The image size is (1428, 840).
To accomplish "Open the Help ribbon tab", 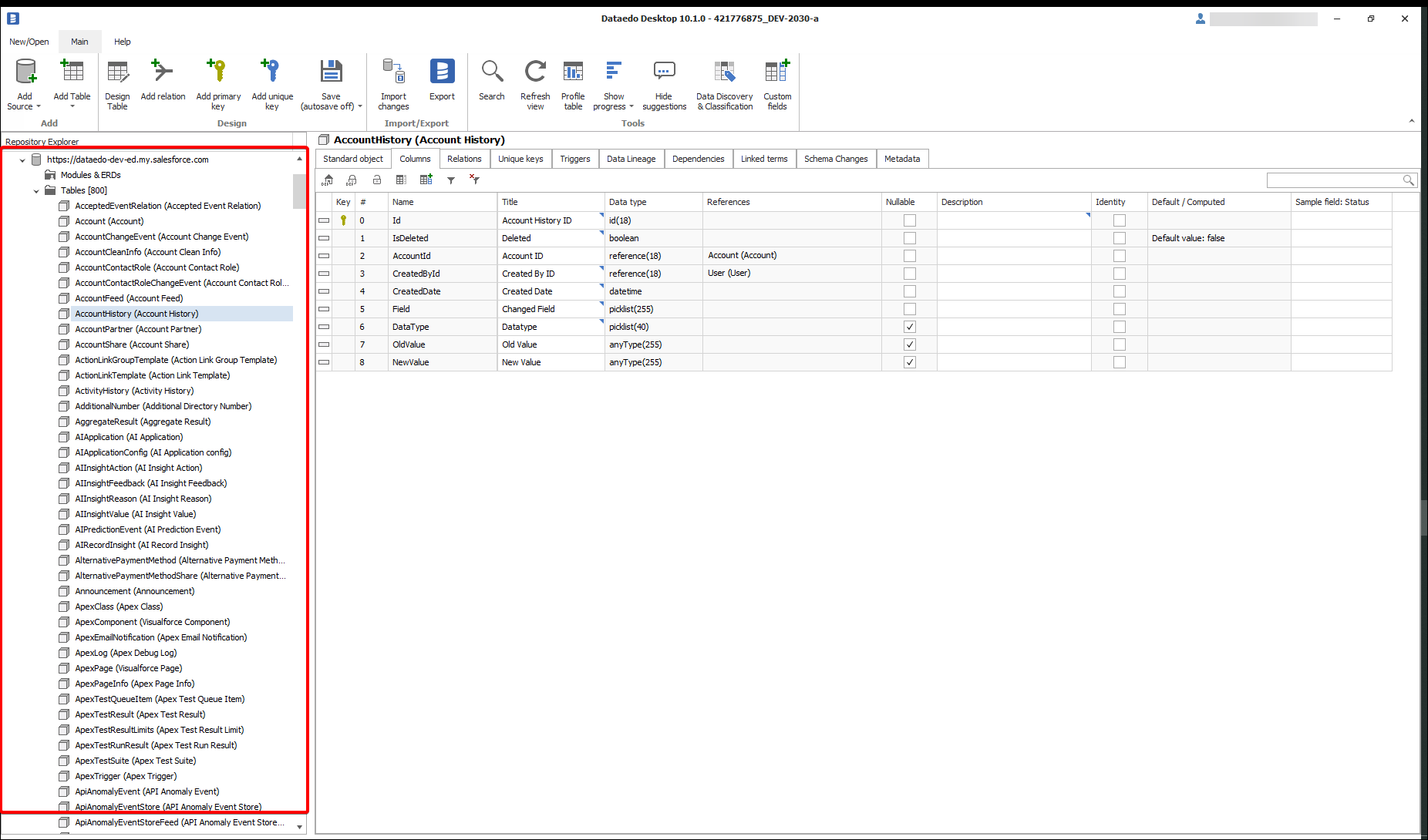I will (x=122, y=42).
